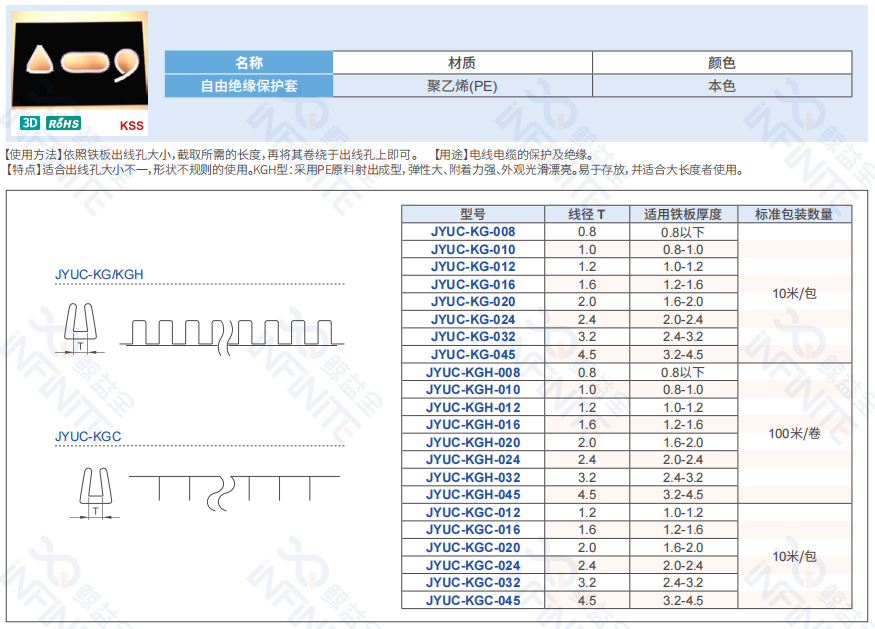Click the JYUC-KGC diagram heading

click(x=88, y=437)
